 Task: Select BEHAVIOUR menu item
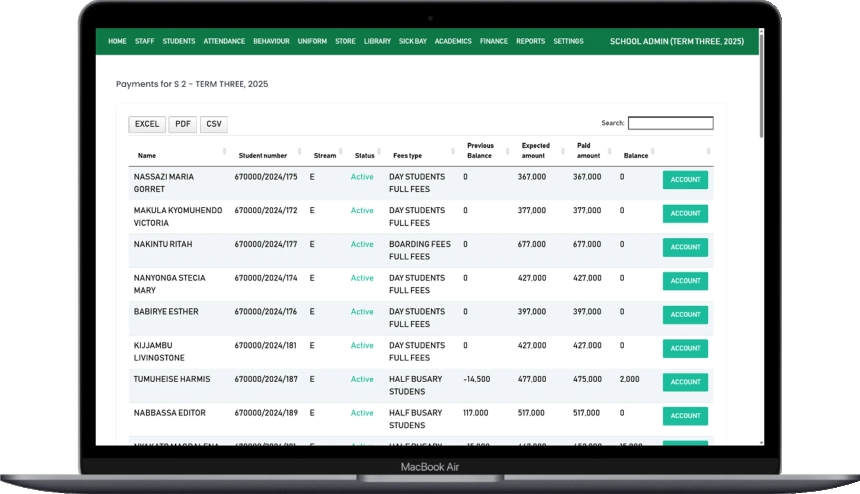pyautogui.click(x=271, y=41)
